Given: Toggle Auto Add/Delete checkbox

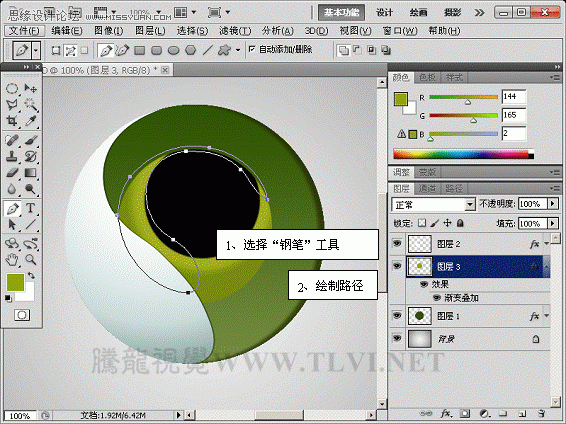Looking at the screenshot, I should [252, 48].
